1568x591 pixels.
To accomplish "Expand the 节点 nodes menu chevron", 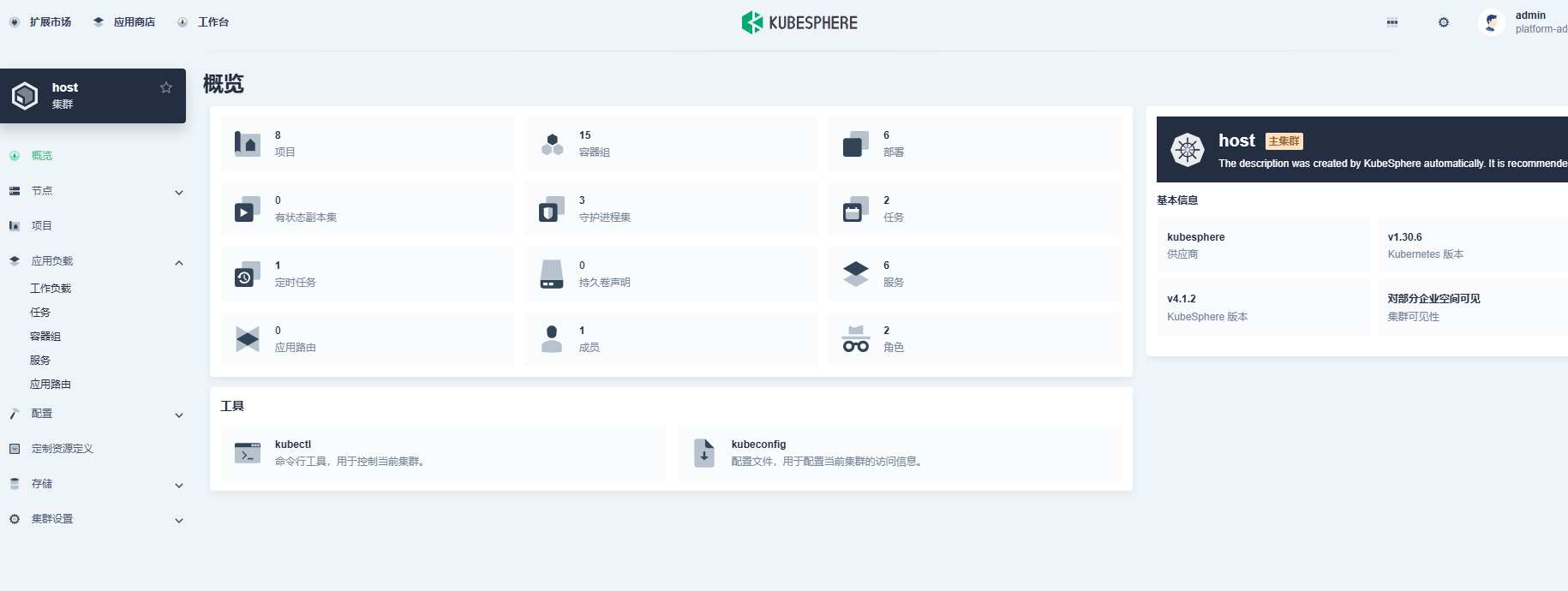I will (179, 193).
